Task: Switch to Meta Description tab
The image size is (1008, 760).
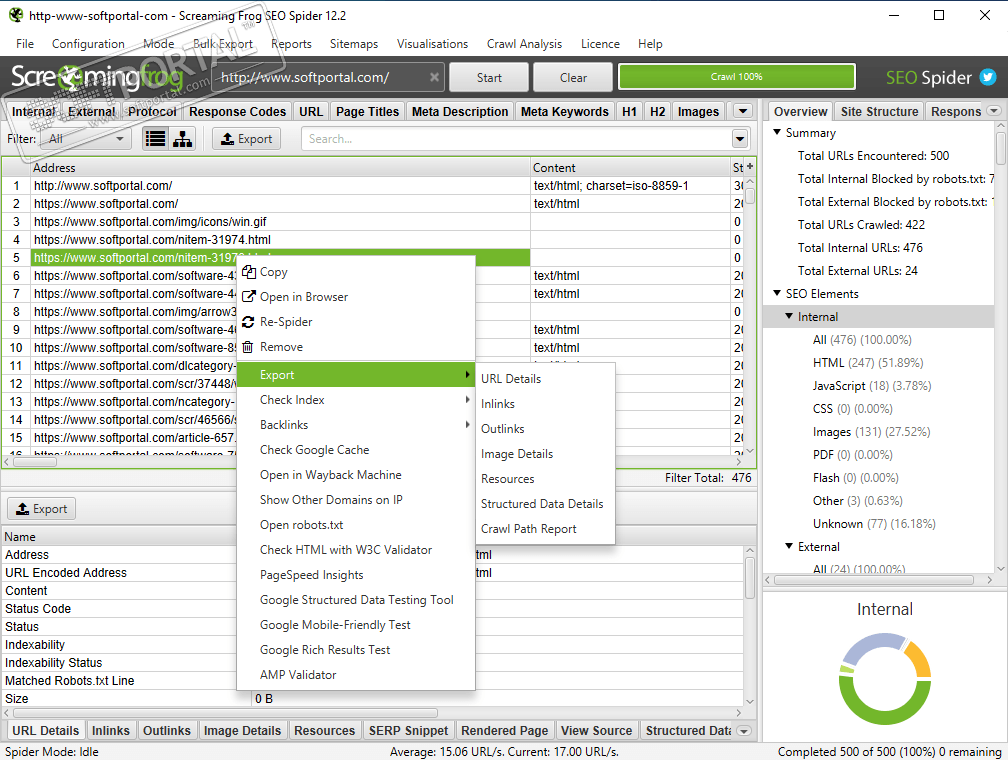Action: (x=460, y=111)
